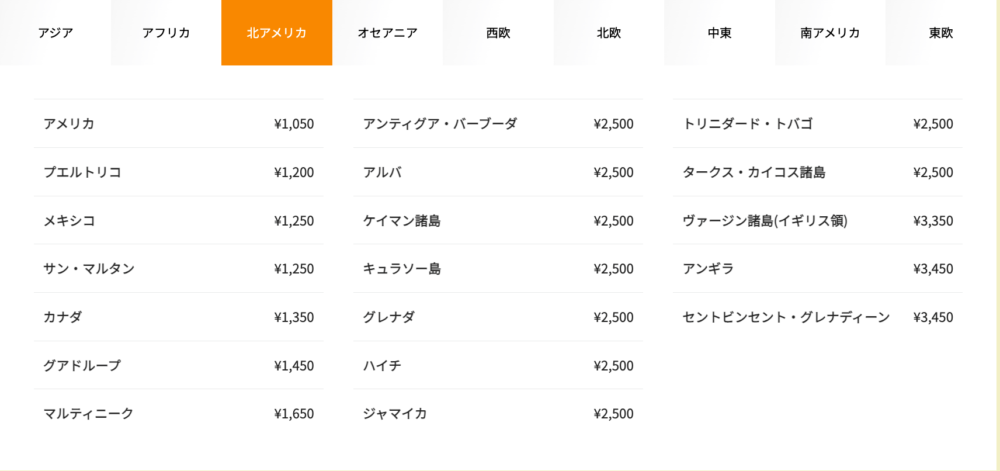Screen dimensions: 1000x471
Task: Choose the ケイマン諸島 row
Action: pos(498,221)
